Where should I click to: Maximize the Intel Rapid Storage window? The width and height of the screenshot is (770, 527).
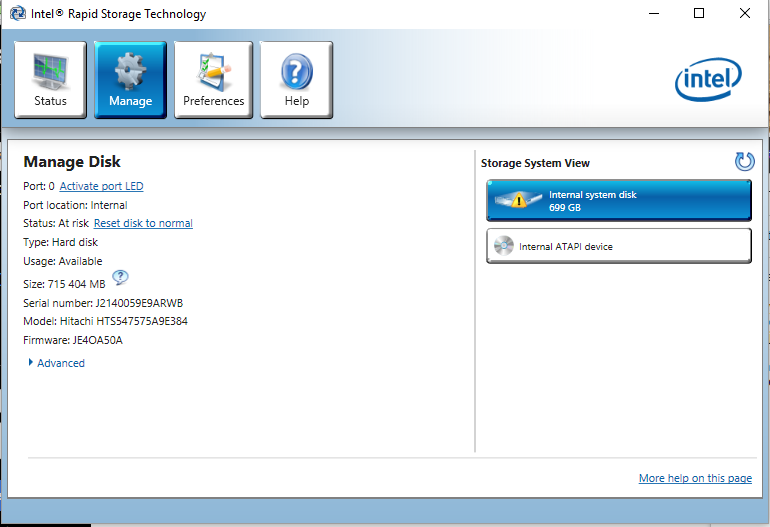(699, 13)
